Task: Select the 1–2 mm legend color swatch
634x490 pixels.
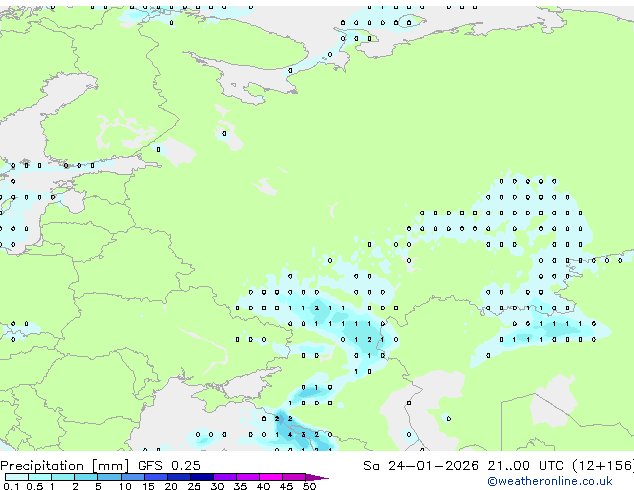Action: click(x=63, y=477)
